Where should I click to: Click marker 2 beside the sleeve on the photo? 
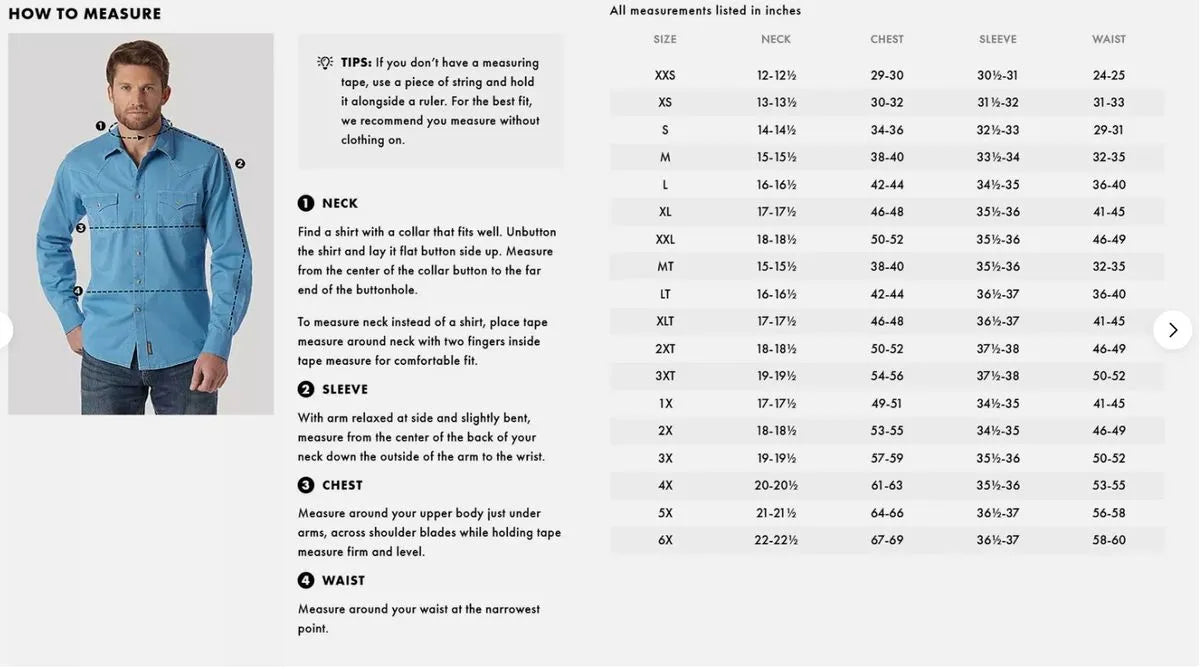[240, 163]
